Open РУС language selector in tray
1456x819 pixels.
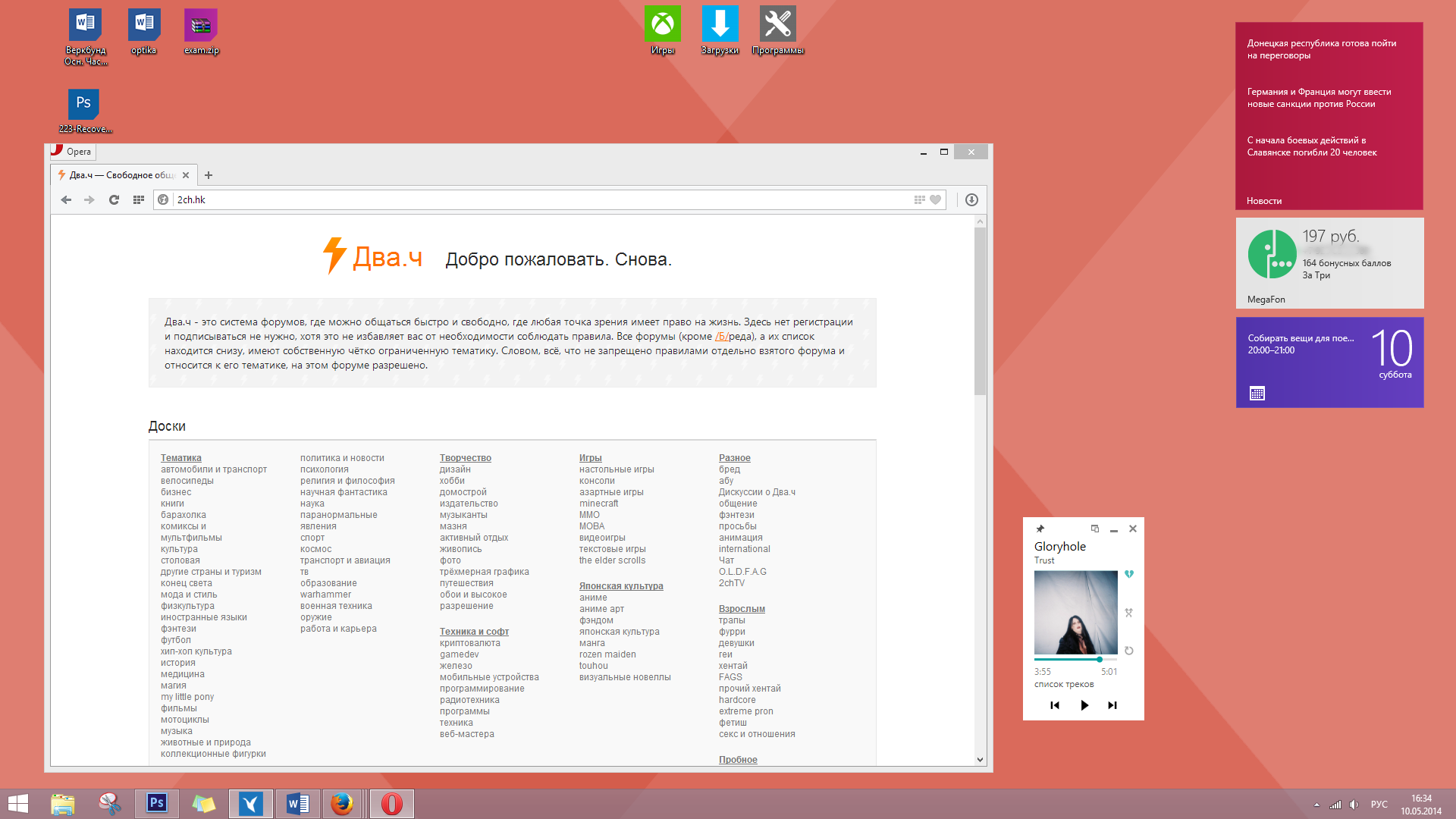[x=1379, y=805]
